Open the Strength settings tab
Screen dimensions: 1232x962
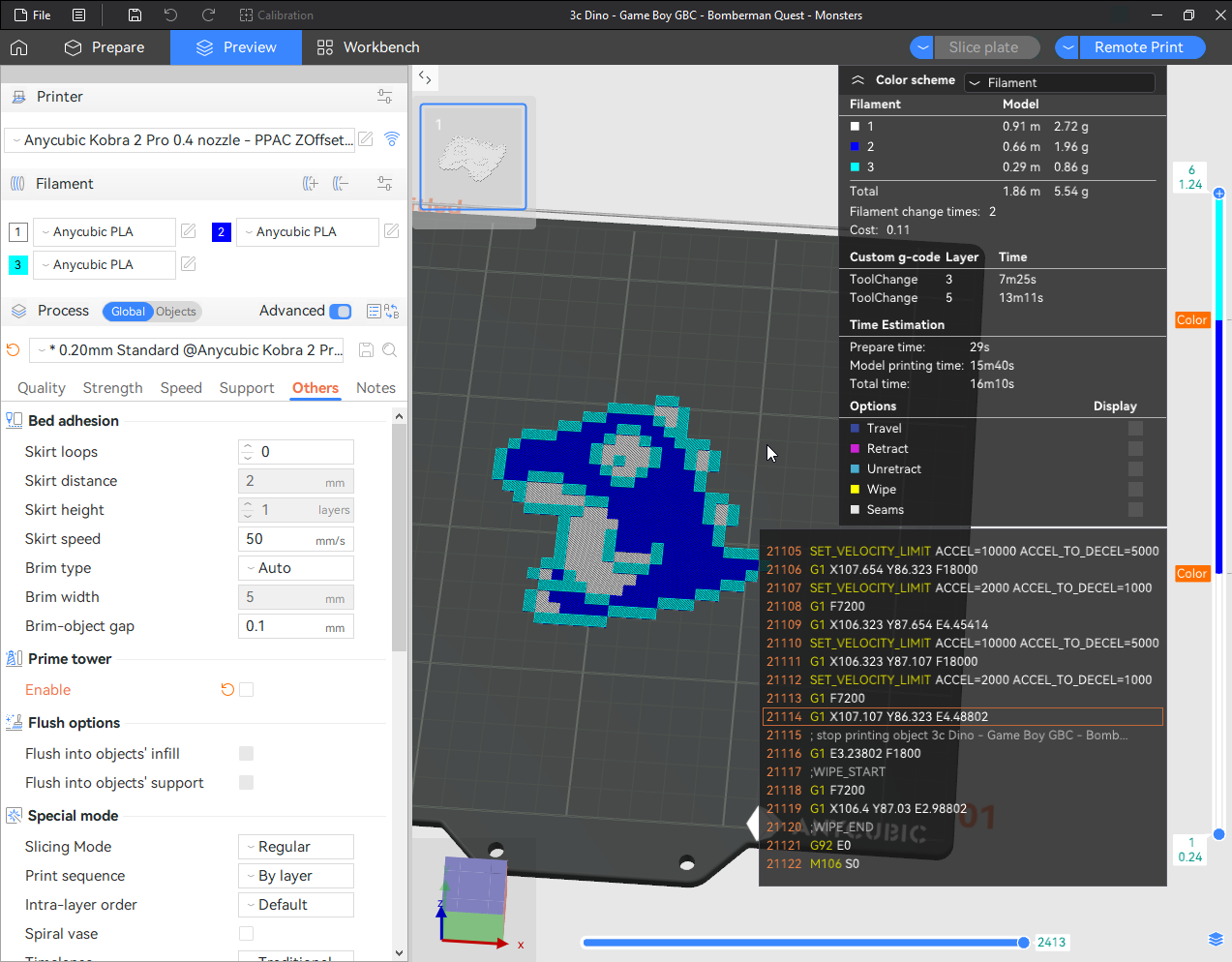click(x=112, y=388)
